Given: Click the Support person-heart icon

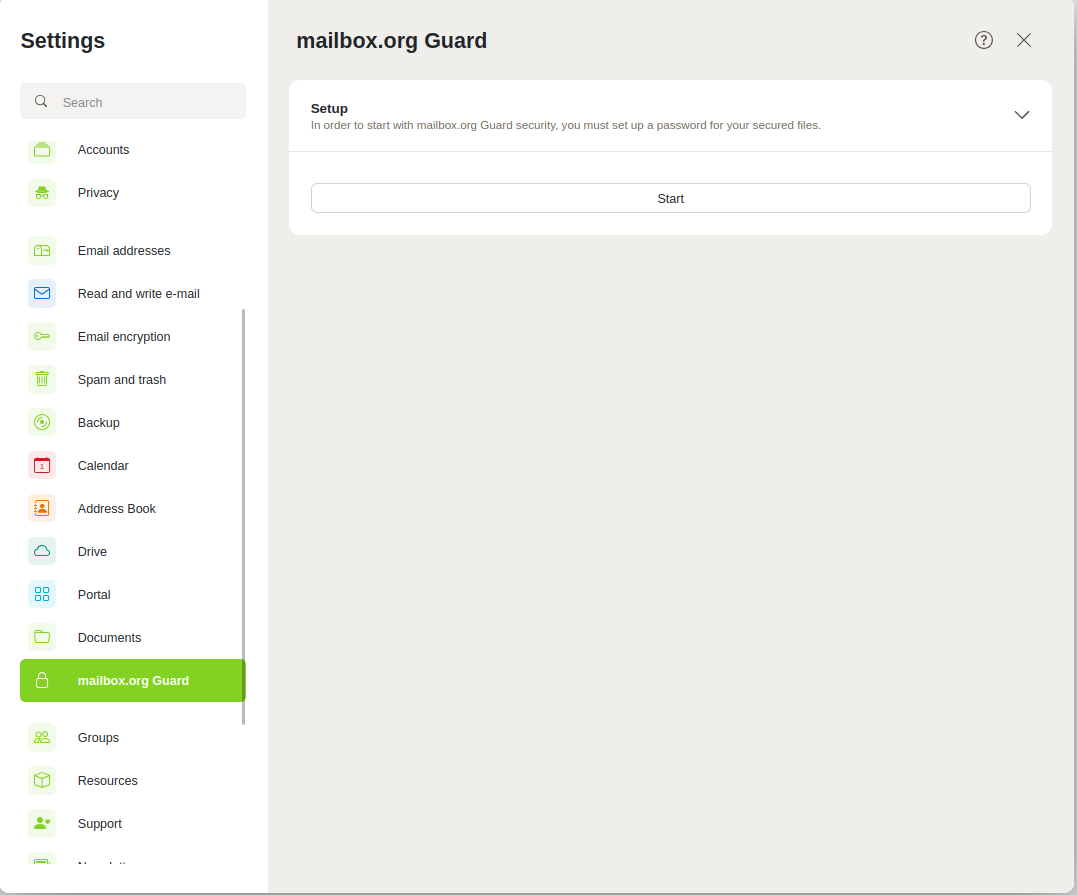Looking at the screenshot, I should tap(42, 824).
